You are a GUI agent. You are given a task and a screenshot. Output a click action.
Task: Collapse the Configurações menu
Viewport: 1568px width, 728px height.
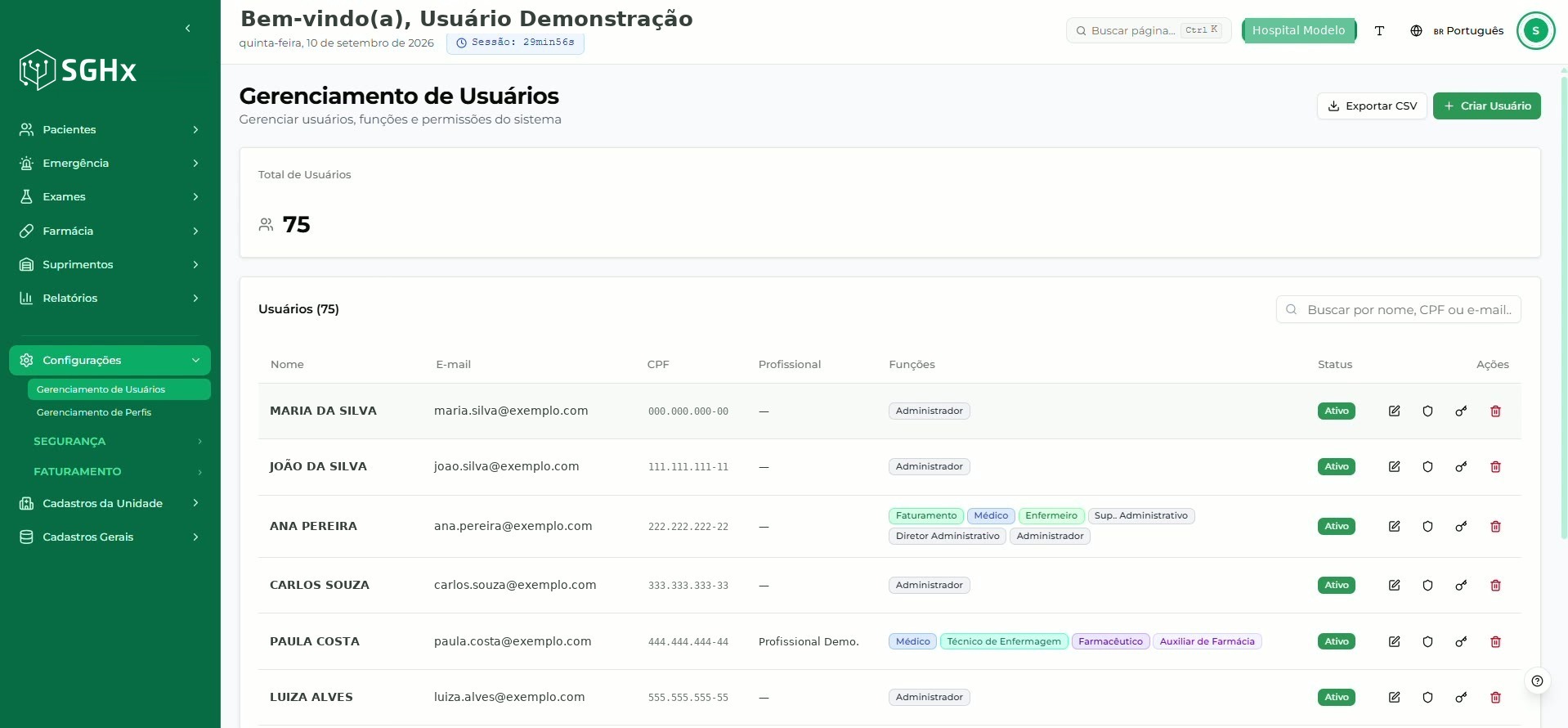click(110, 360)
